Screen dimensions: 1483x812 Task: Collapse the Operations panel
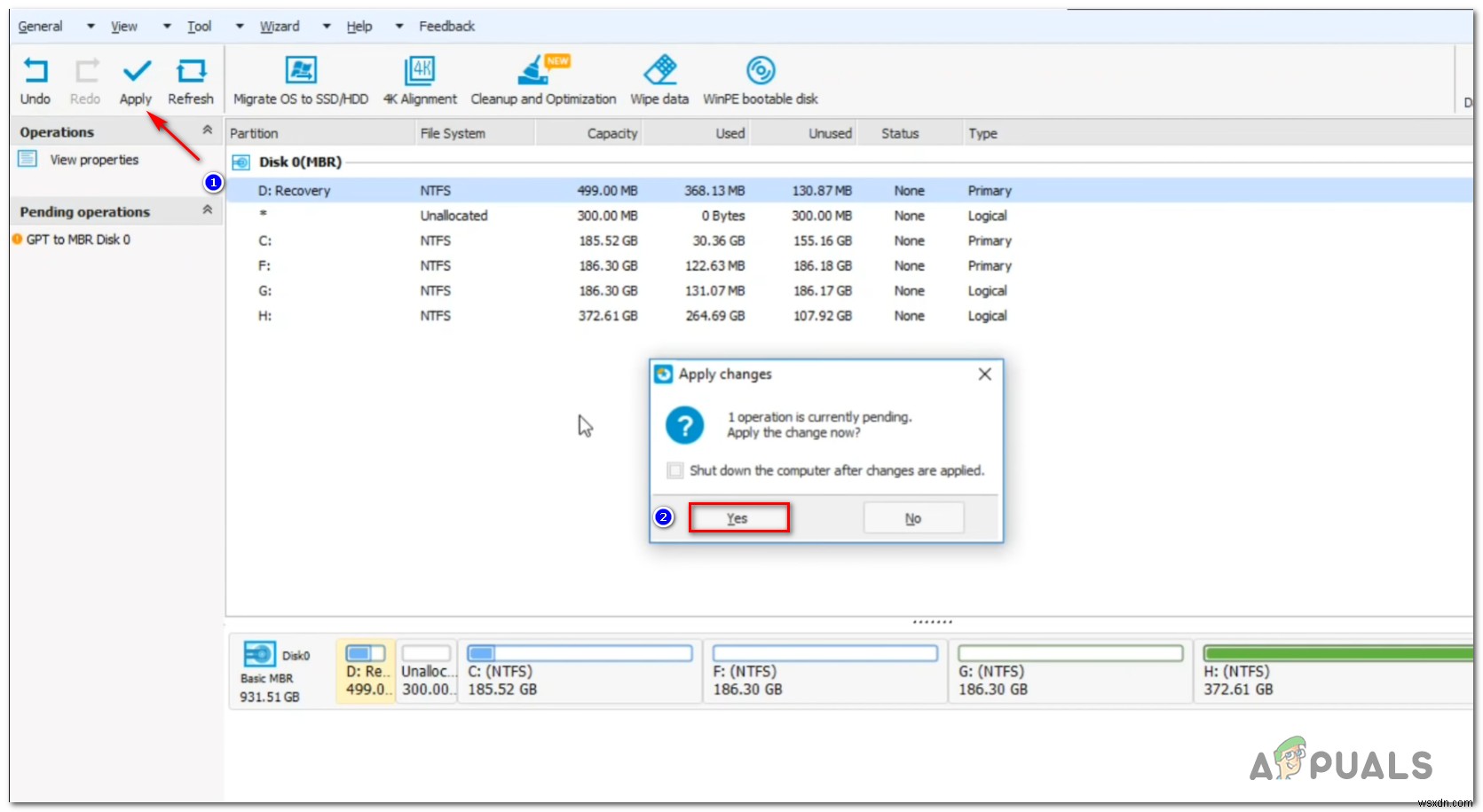207,129
